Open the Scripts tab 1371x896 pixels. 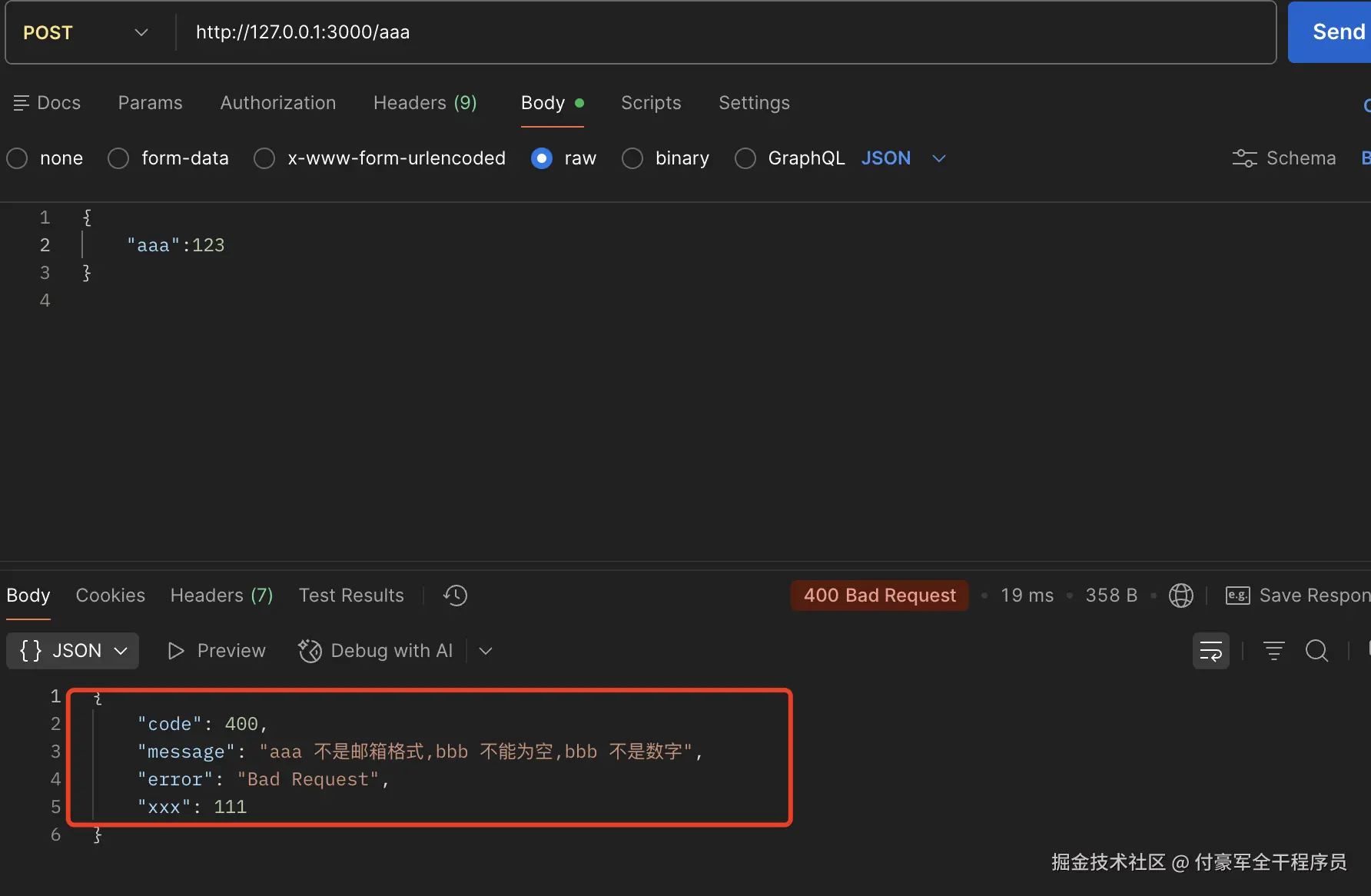pos(651,103)
